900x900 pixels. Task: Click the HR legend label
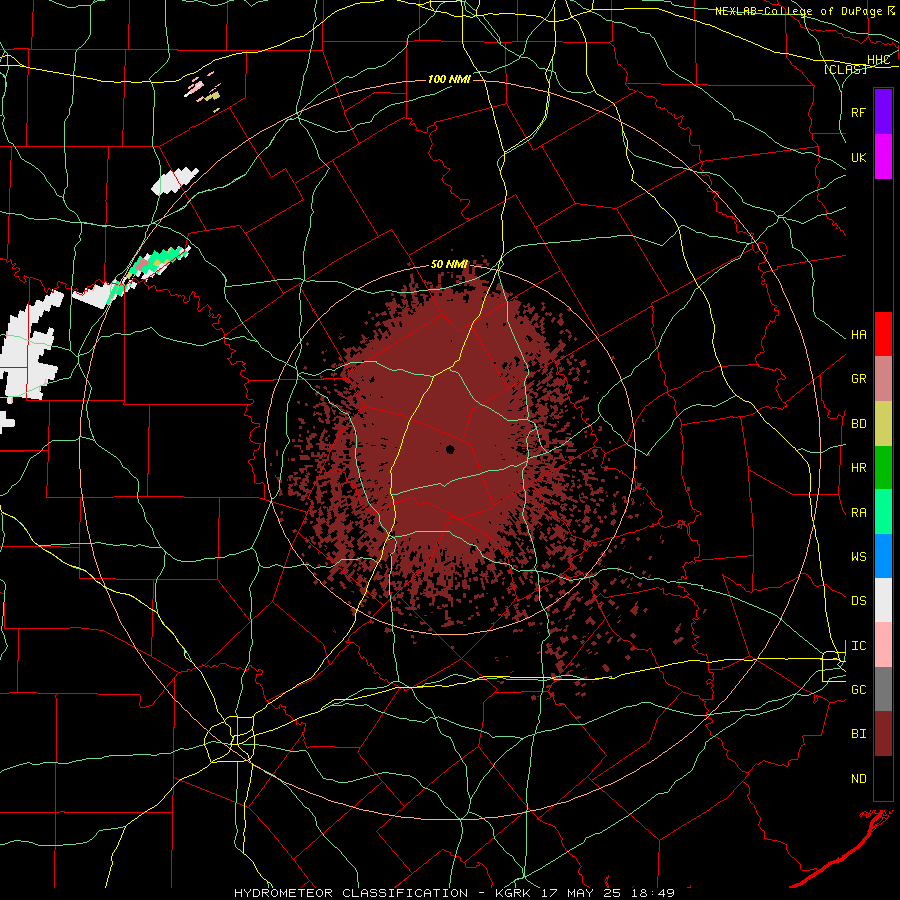[x=859, y=468]
